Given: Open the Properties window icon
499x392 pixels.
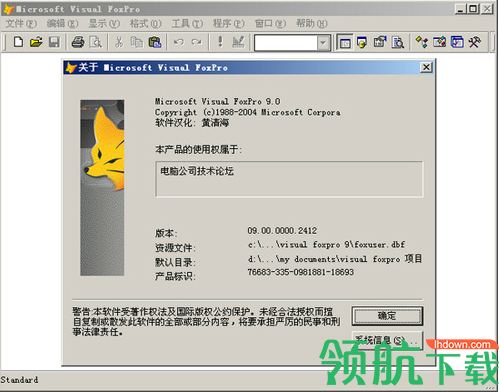Looking at the screenshot, I should [380, 42].
